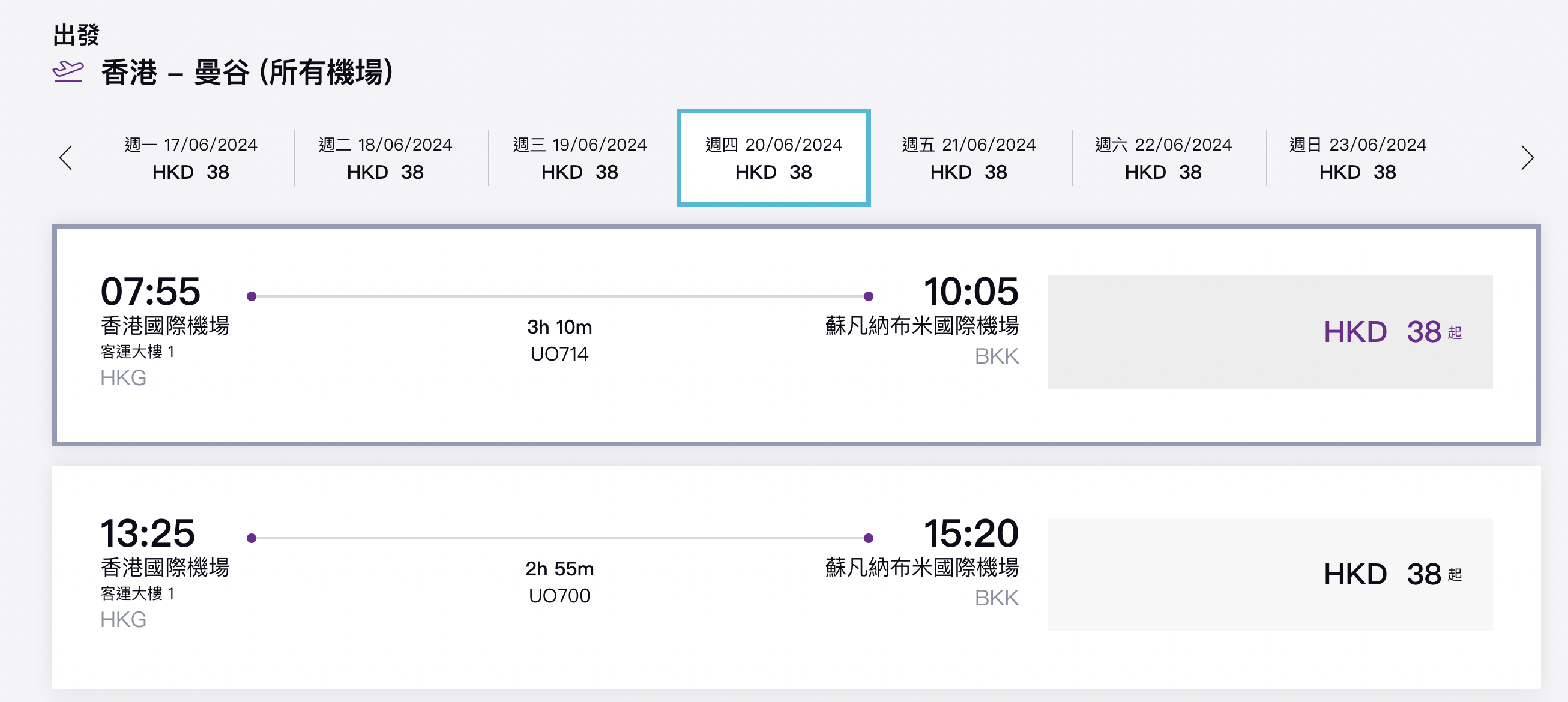Switch to 週三 19/06/2024 date tab
Viewport: 1568px width, 702px height.
[x=579, y=158]
